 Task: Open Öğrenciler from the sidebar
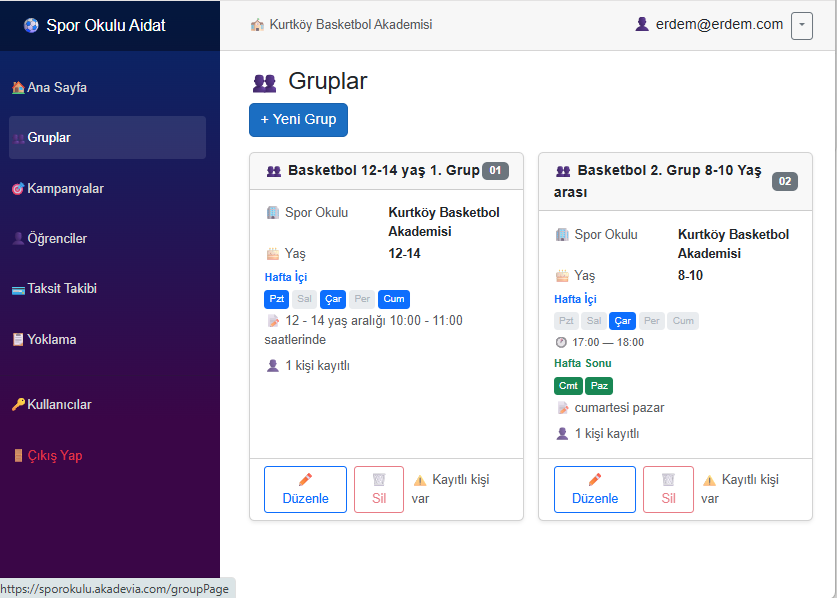point(107,239)
